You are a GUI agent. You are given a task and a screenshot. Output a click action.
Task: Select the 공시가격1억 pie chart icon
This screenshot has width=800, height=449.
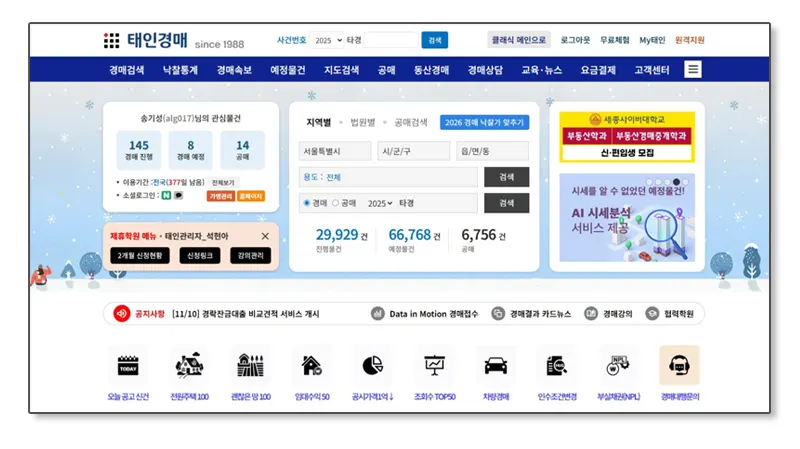pyautogui.click(x=373, y=366)
